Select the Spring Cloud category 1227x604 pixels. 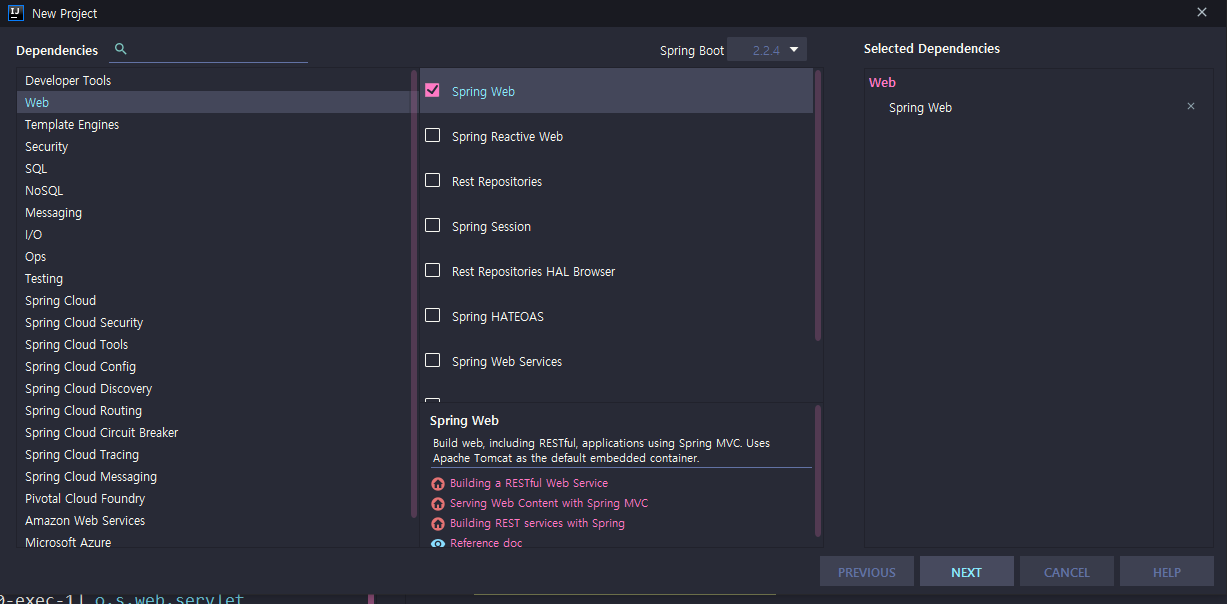point(213,300)
